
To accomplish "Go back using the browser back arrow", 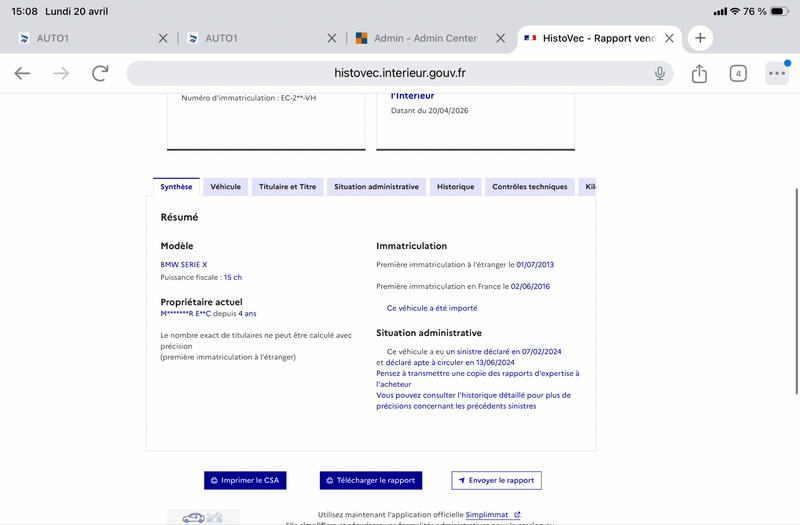I will 22,73.
